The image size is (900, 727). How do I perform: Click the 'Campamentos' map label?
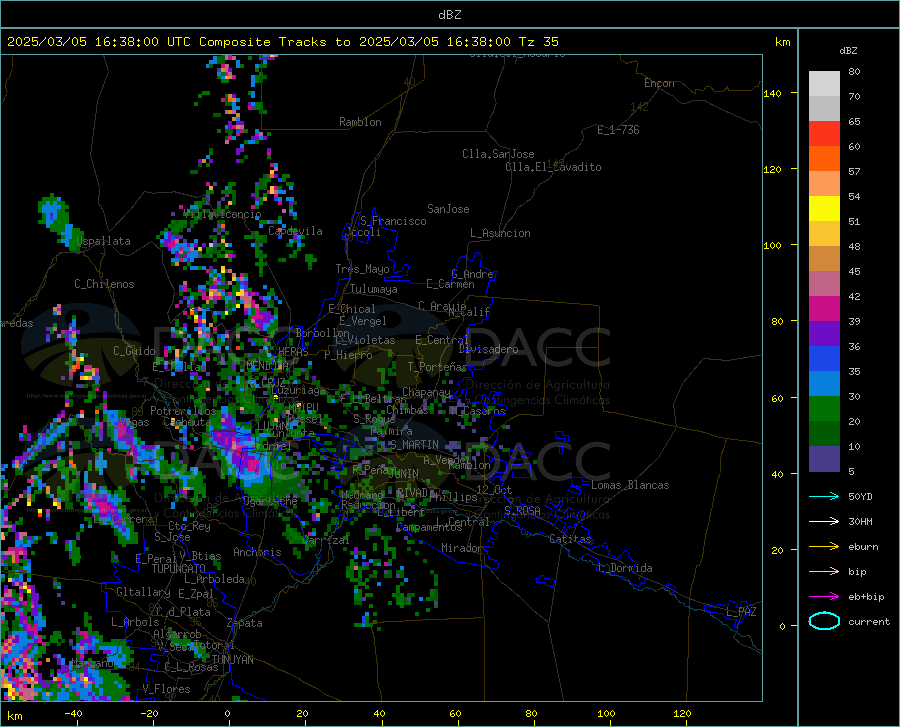click(x=429, y=527)
